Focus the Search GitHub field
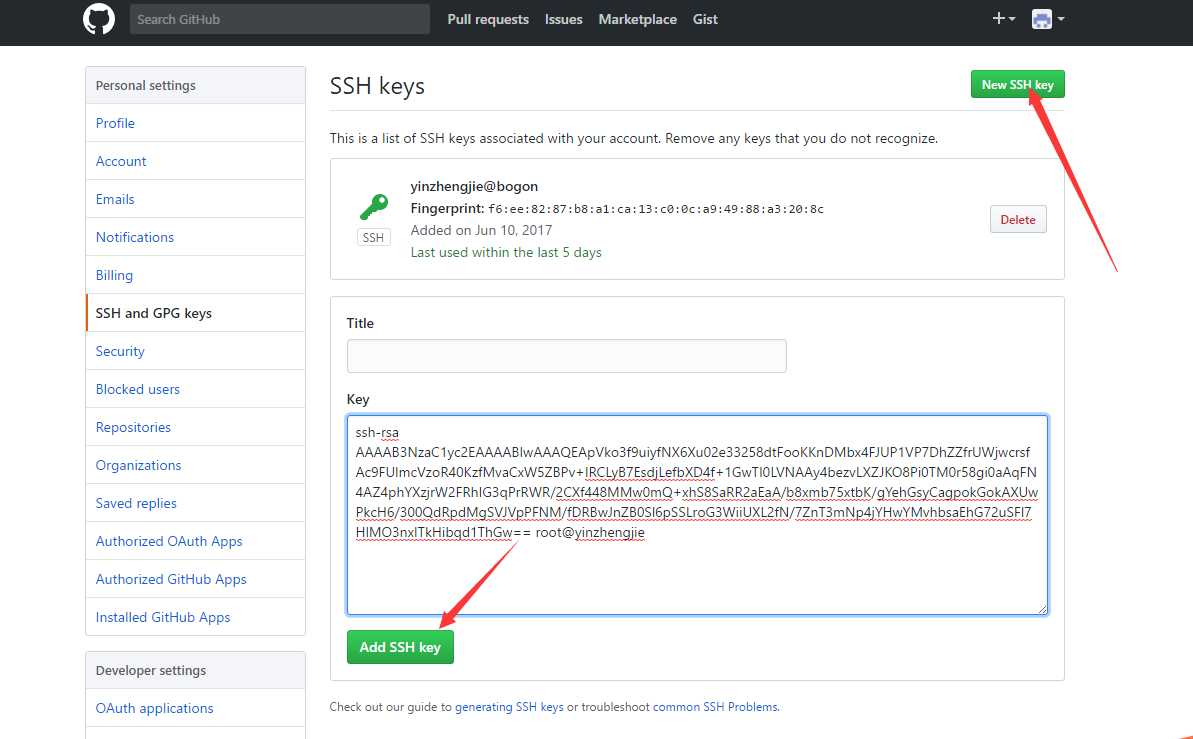1193x739 pixels. tap(280, 19)
